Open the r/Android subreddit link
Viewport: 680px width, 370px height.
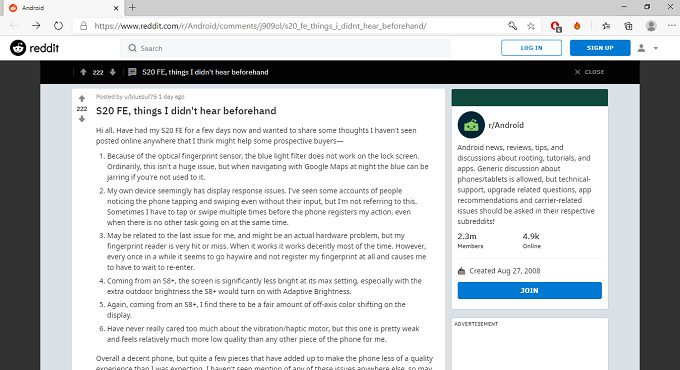tap(506, 125)
